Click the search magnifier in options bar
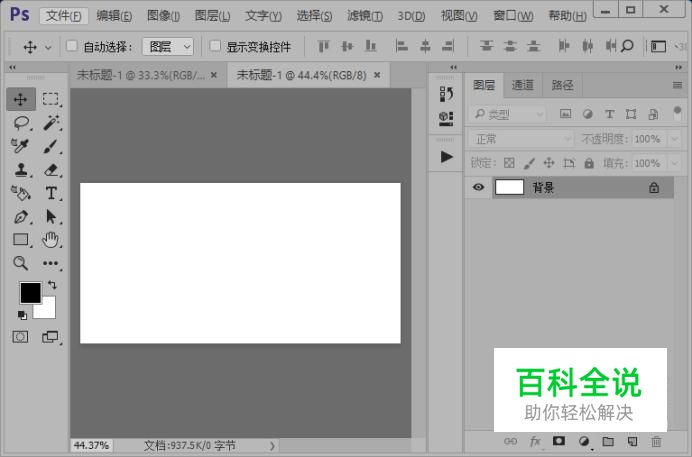The height and width of the screenshot is (457, 692). pyautogui.click(x=627, y=46)
